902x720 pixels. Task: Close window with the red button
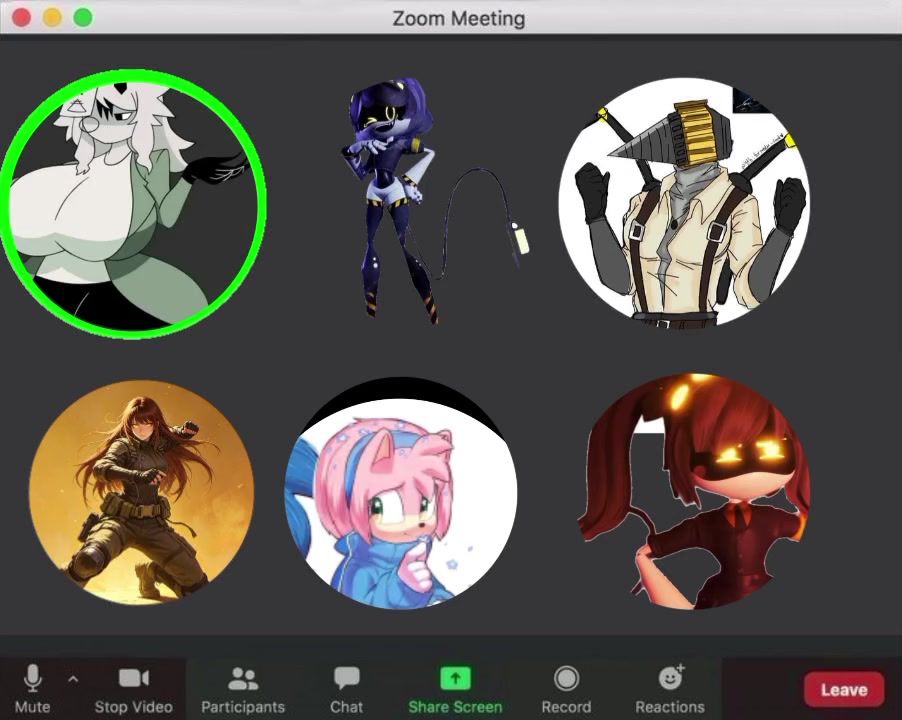click(21, 17)
